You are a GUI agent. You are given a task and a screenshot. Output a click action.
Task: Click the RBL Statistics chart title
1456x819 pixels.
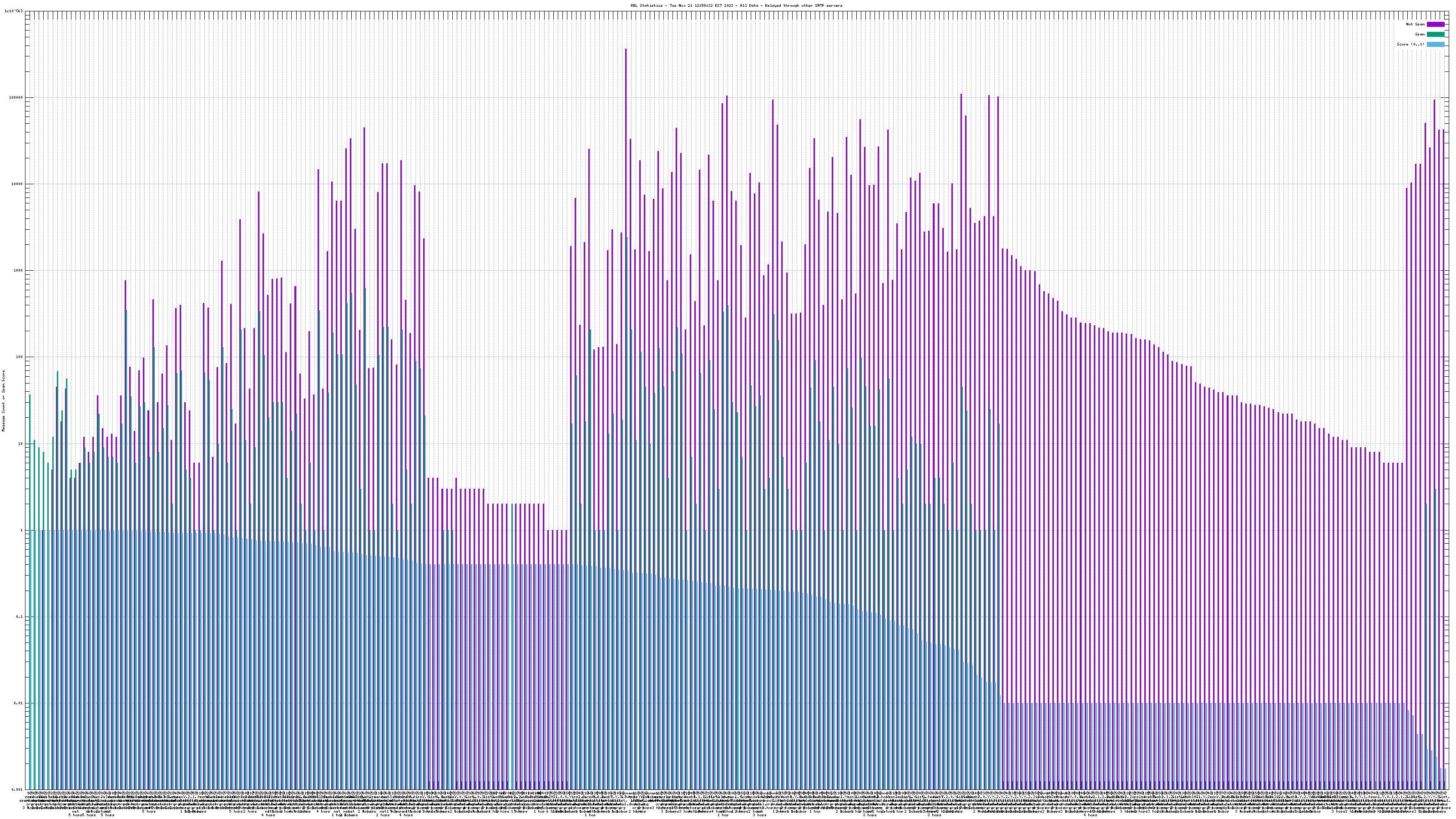(736, 5)
